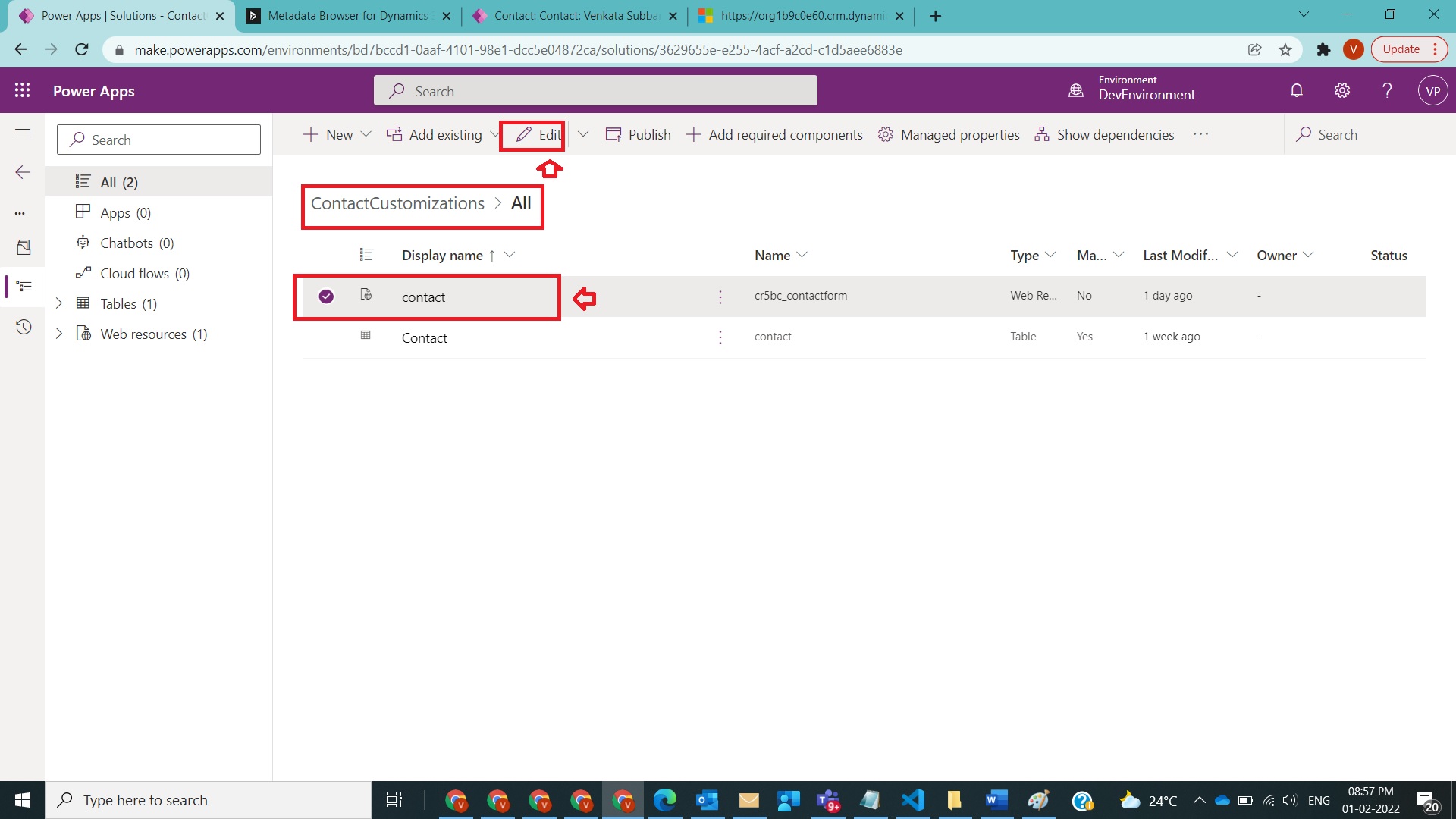The image size is (1456, 819).
Task: Open the ContactCustomizations breadcrumb link
Action: (x=397, y=203)
